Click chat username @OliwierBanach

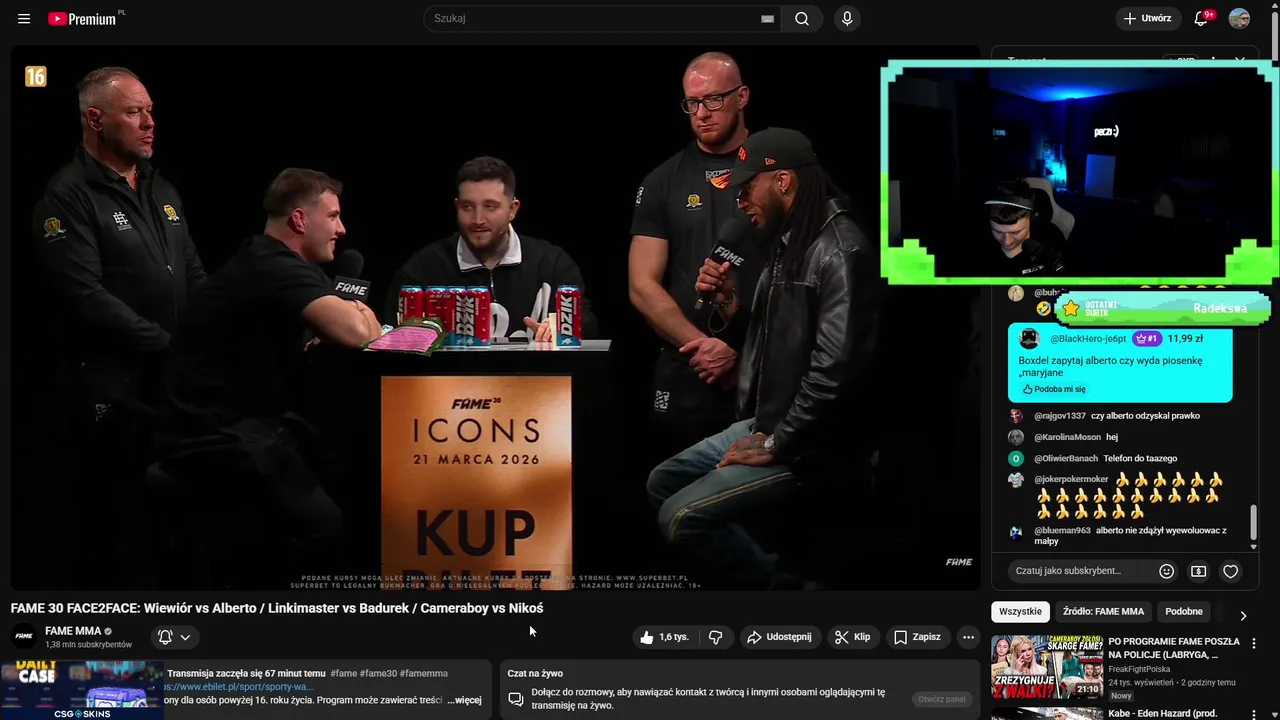[1066, 458]
